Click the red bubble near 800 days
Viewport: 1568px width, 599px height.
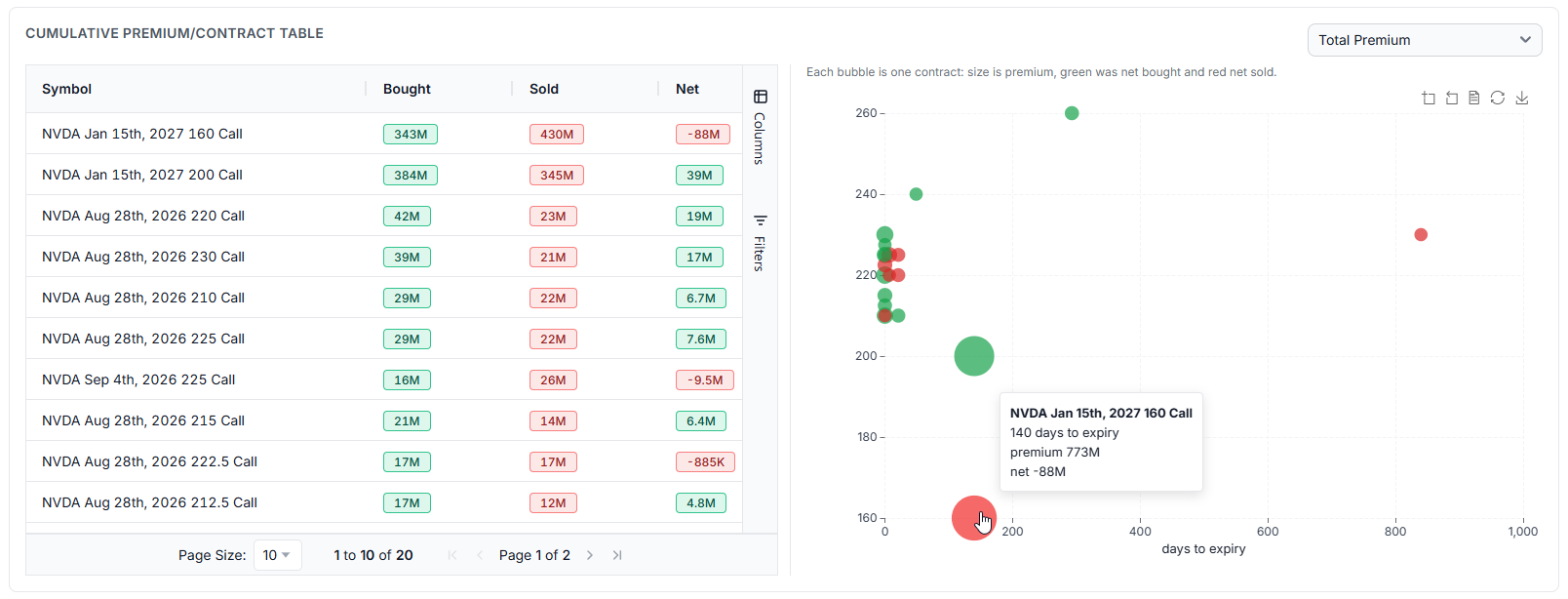coord(1421,234)
